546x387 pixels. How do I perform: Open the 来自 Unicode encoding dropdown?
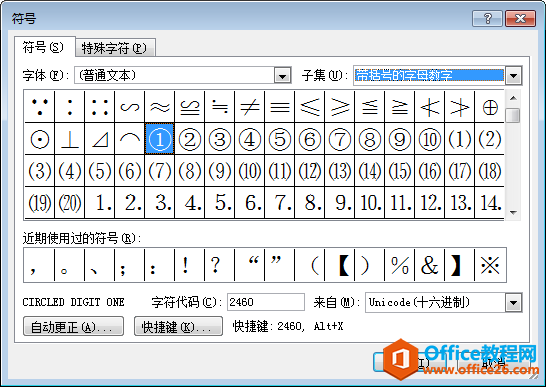513,302
